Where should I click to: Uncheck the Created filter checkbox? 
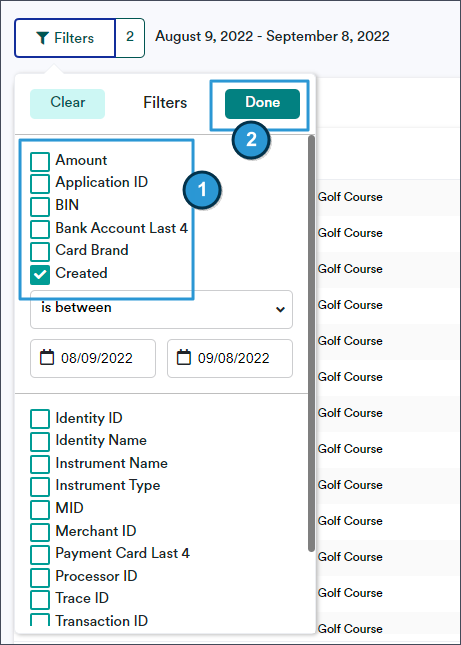[x=40, y=275]
